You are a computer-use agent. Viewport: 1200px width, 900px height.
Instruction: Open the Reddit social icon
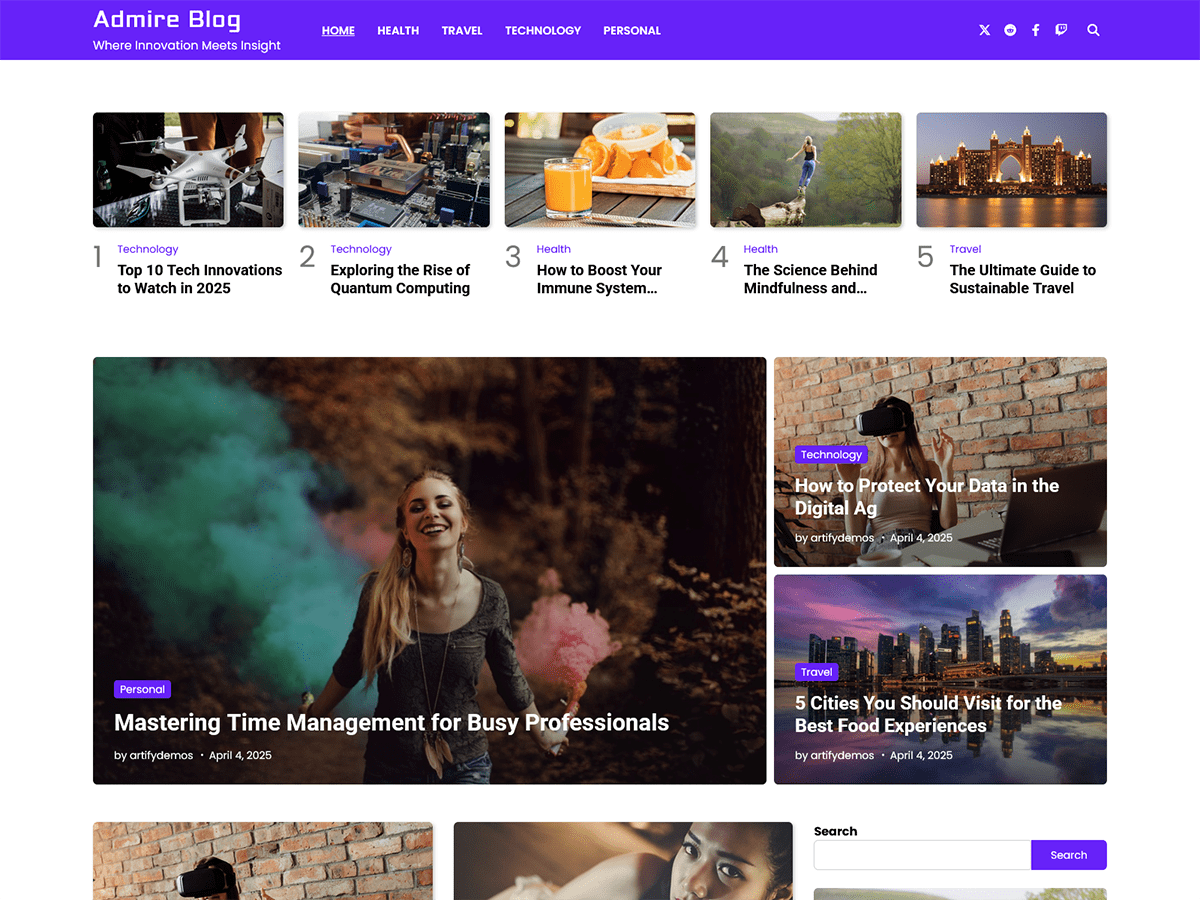[x=1010, y=30]
